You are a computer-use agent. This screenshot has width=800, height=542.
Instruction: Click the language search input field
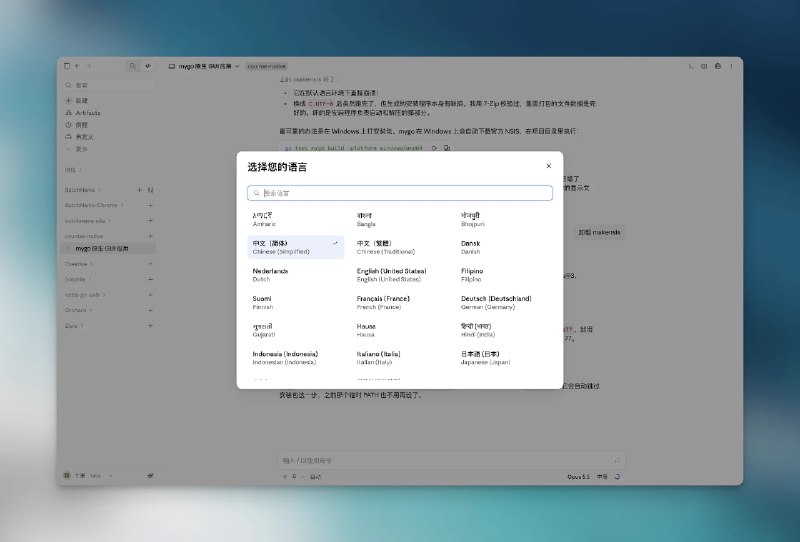[399, 193]
